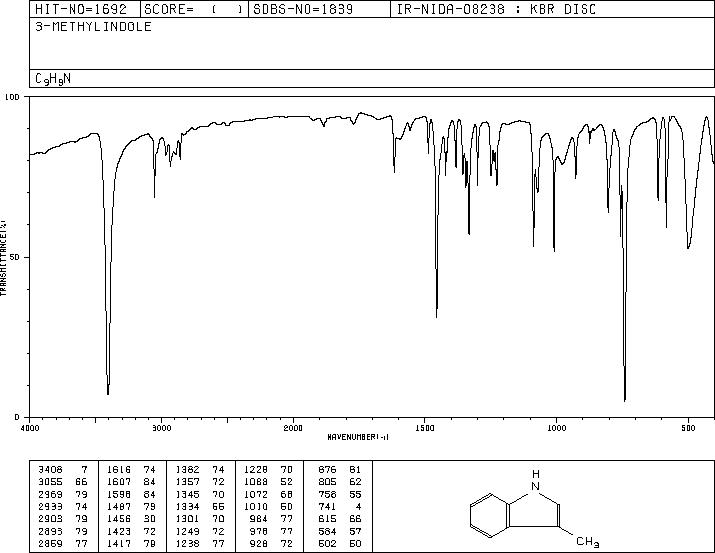Click peak table entry 928
715x553 pixels.
tap(259, 543)
